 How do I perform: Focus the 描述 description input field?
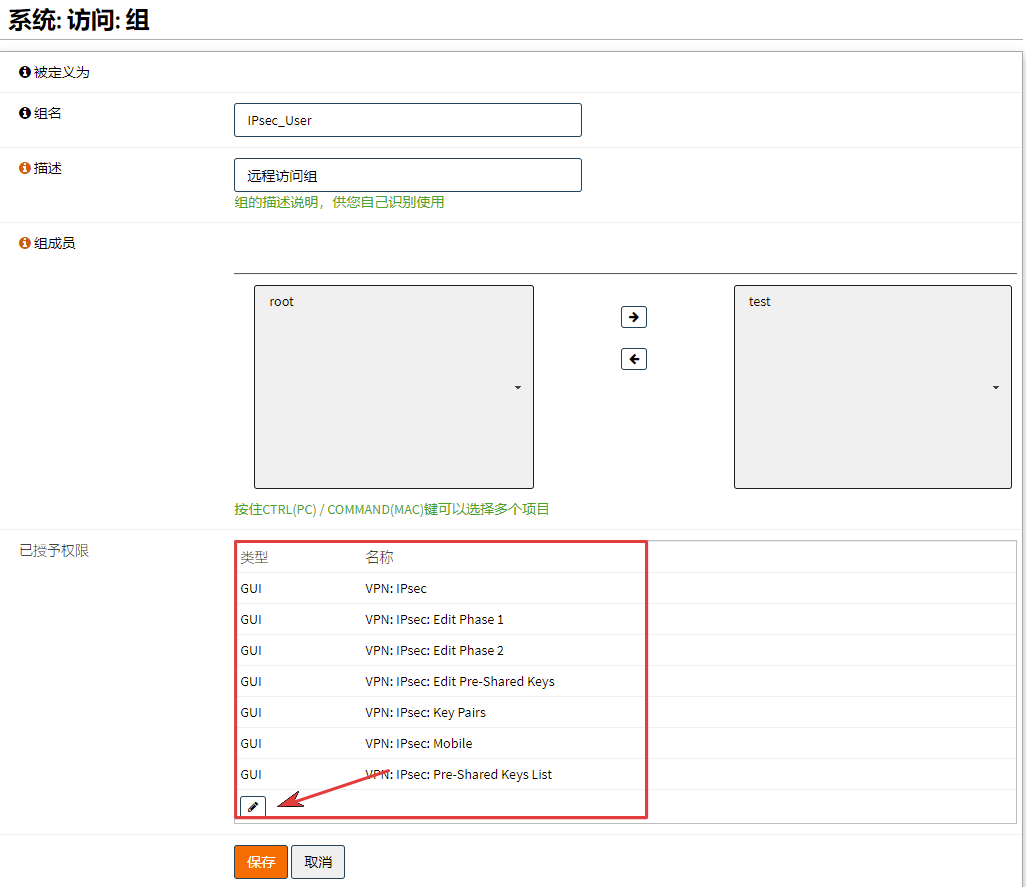(407, 175)
